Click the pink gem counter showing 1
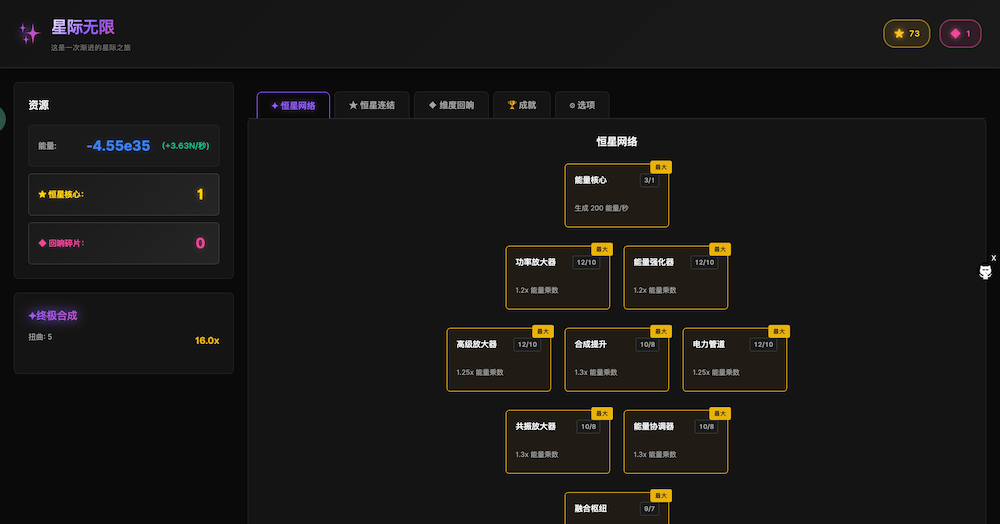 [x=959, y=34]
